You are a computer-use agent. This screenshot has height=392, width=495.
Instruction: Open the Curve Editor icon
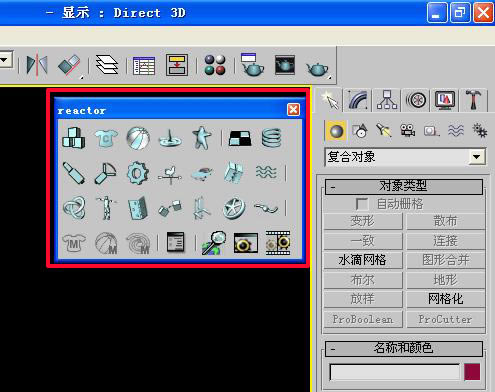click(x=144, y=65)
